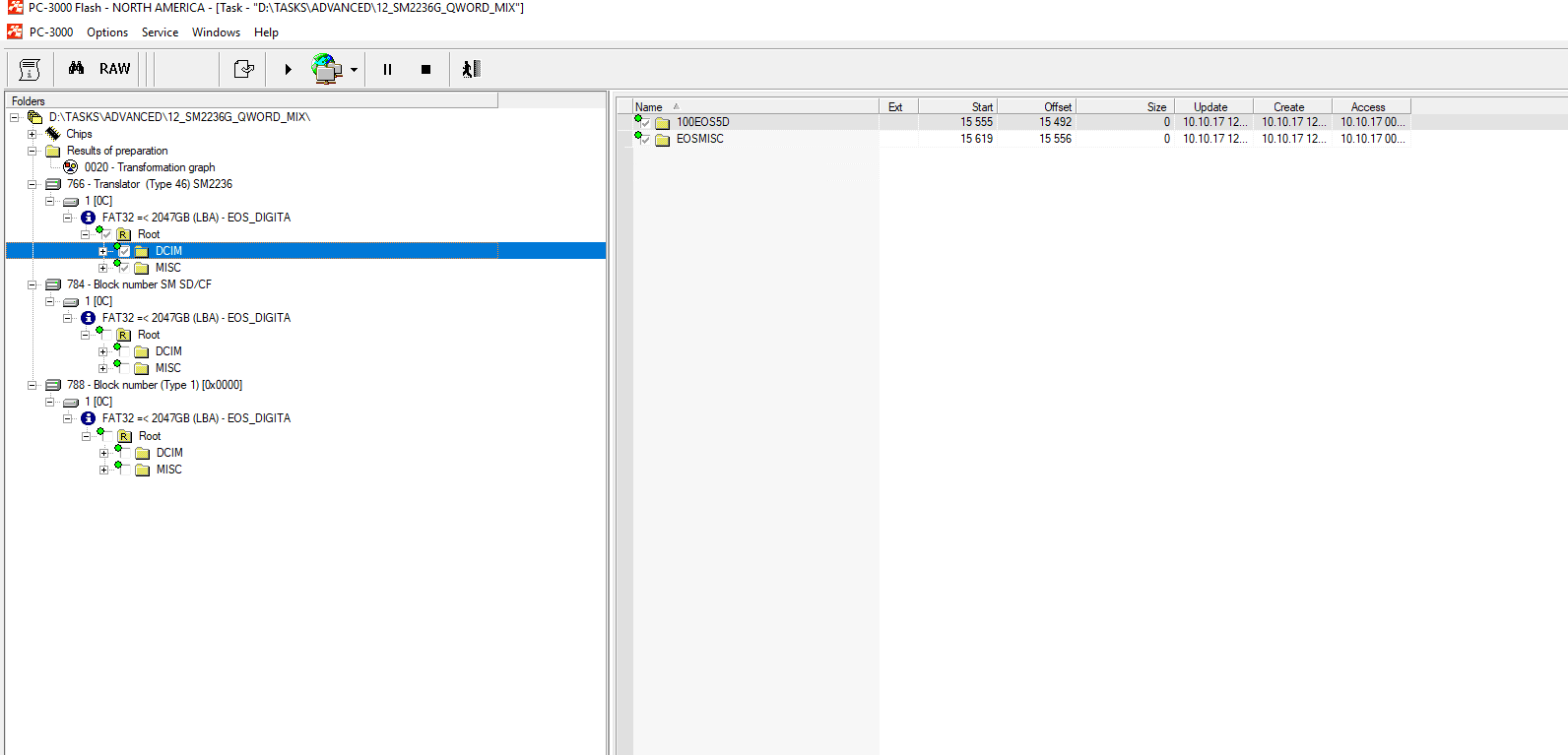Click the exit running-man icon

tap(471, 69)
